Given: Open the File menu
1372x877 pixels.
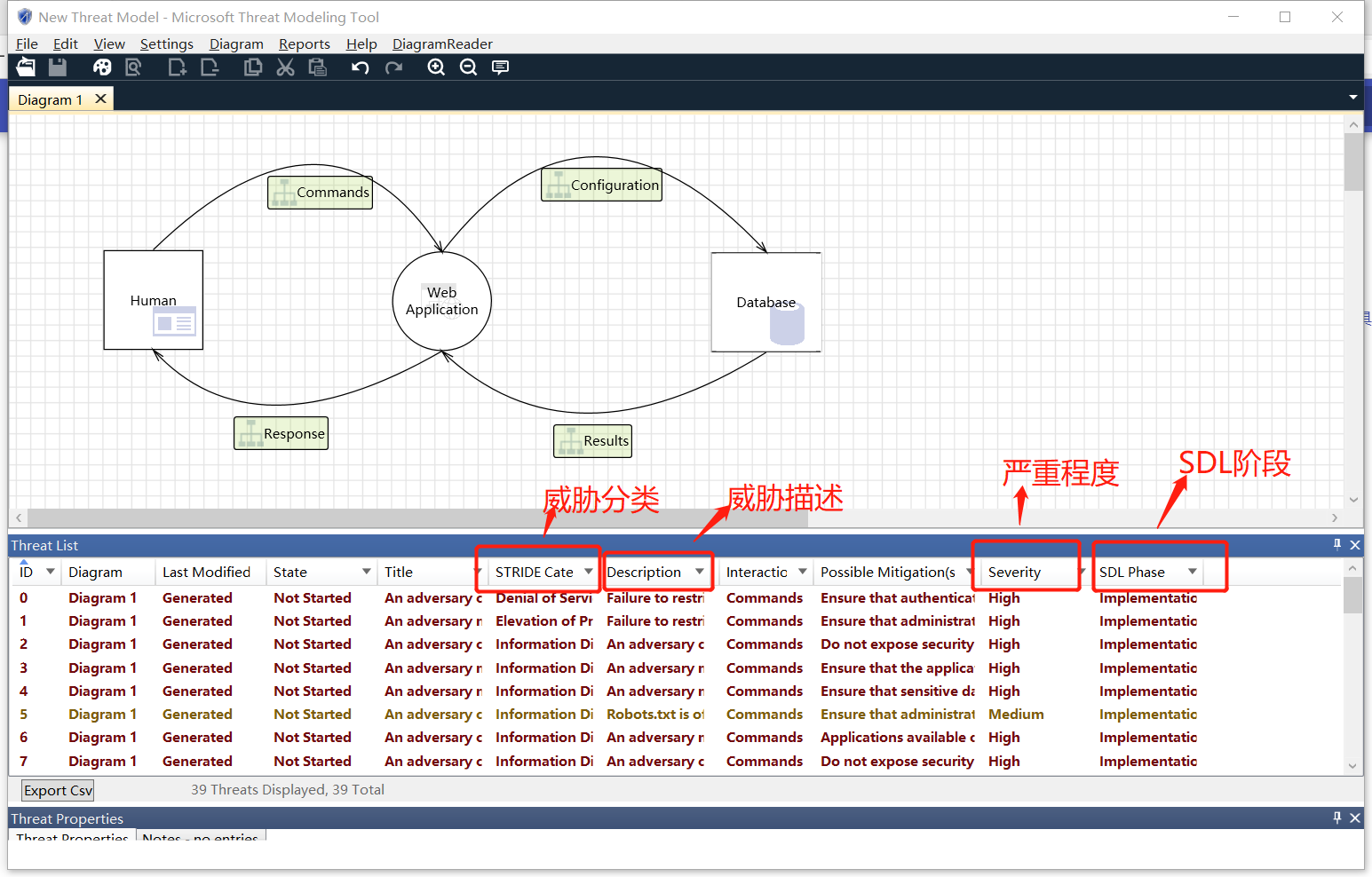Looking at the screenshot, I should pyautogui.click(x=27, y=43).
